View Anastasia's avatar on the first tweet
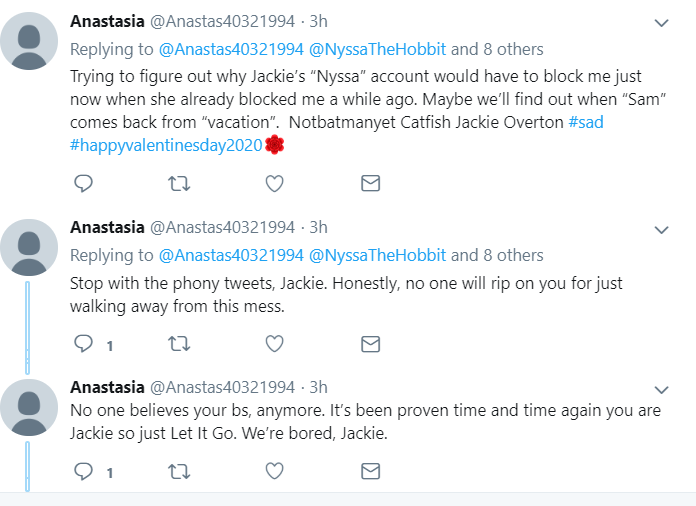 point(29,41)
